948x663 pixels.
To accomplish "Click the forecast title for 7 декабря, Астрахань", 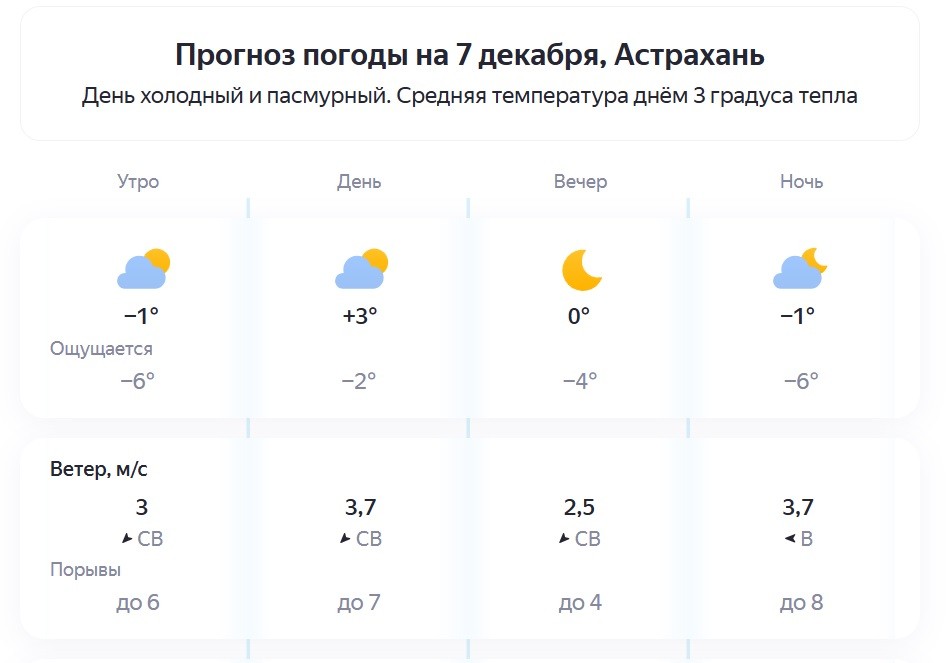I will (470, 54).
